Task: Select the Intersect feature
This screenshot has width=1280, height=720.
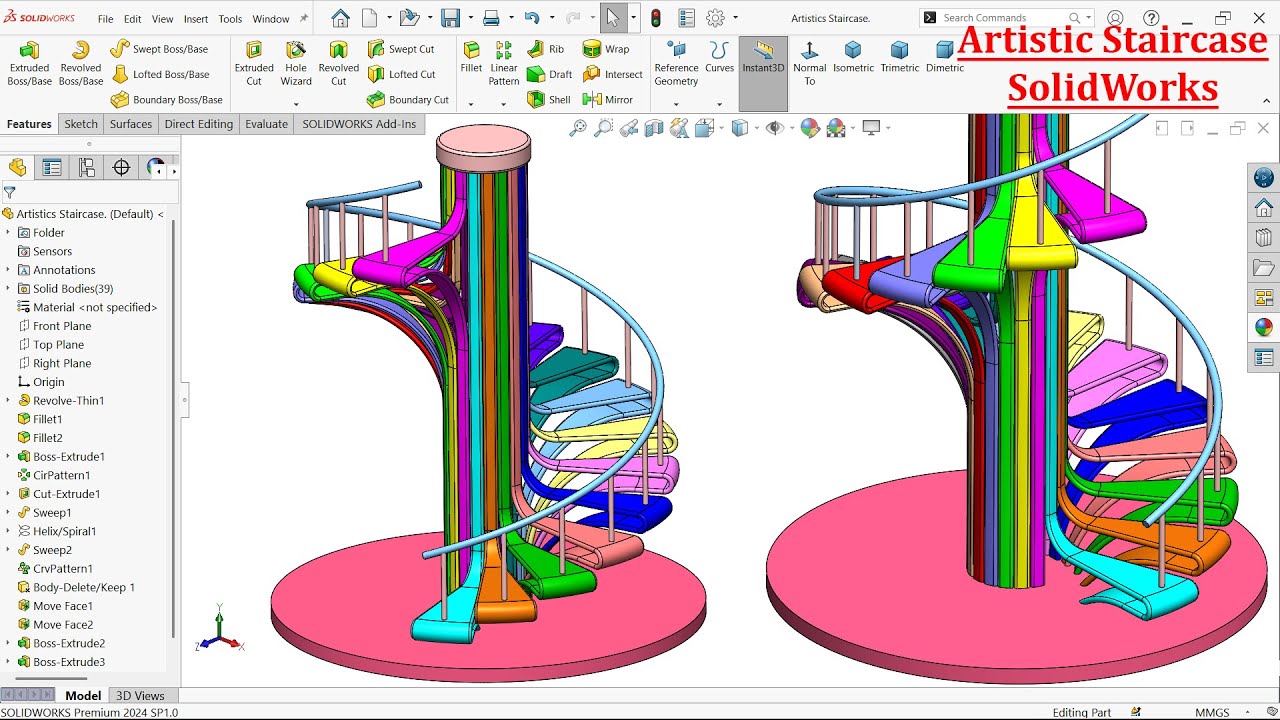Action: point(613,74)
